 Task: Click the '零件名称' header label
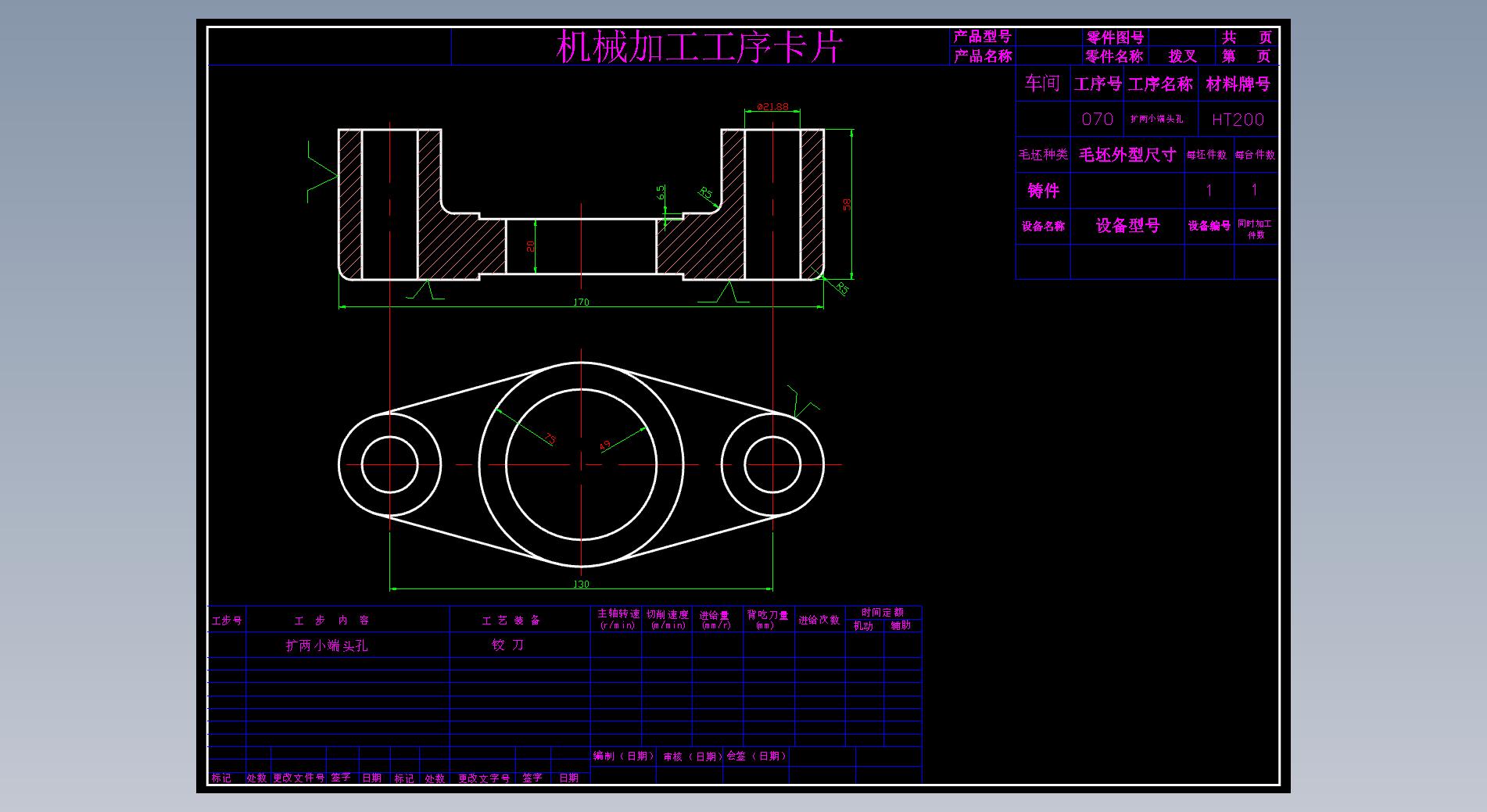click(1114, 56)
